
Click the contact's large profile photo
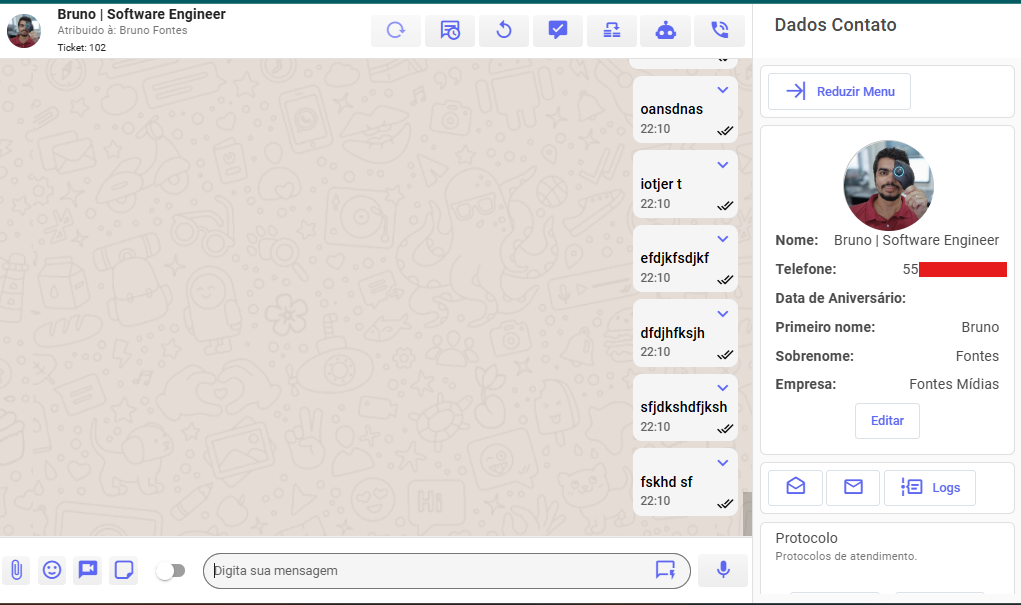point(888,186)
